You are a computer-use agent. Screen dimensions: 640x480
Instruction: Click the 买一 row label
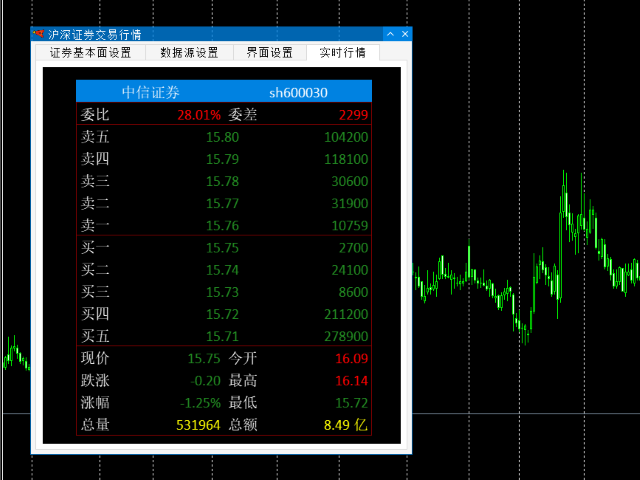[x=95, y=248]
